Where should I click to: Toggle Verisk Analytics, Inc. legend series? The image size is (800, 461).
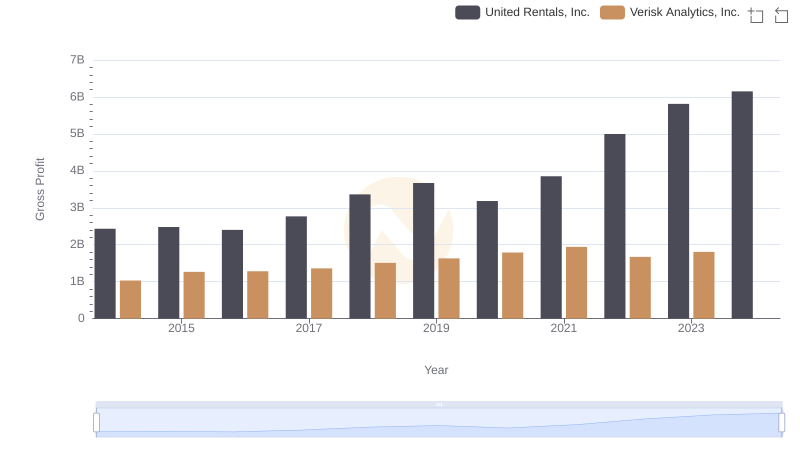[x=669, y=12]
